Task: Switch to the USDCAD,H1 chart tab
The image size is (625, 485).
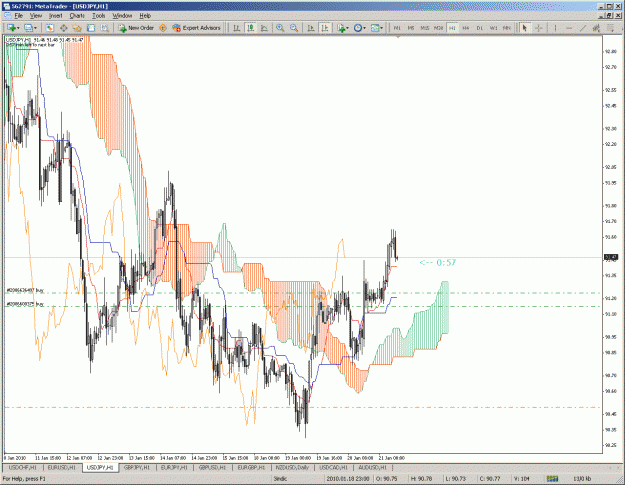Action: click(334, 467)
